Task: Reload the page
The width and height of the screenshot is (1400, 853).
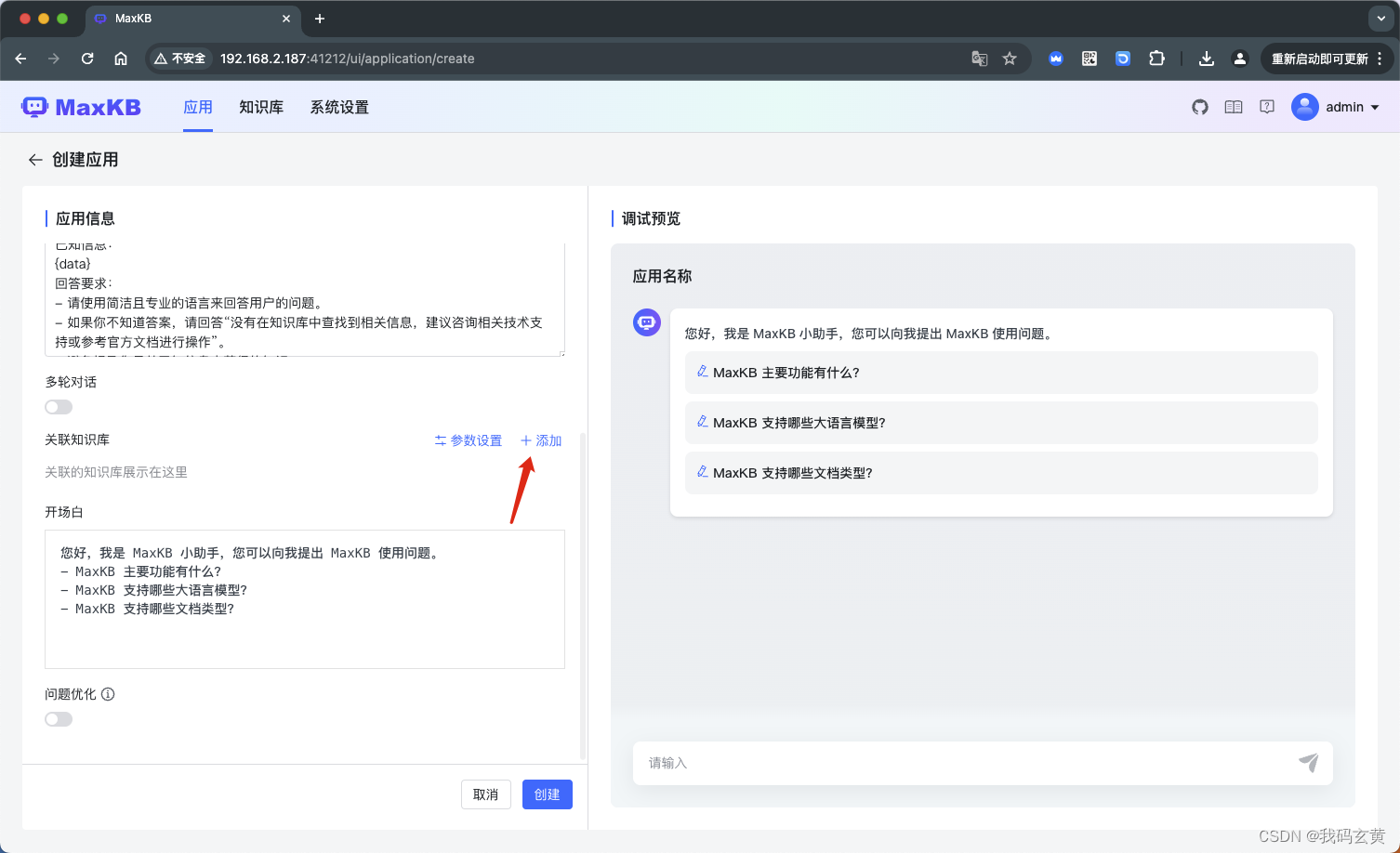Action: click(87, 59)
